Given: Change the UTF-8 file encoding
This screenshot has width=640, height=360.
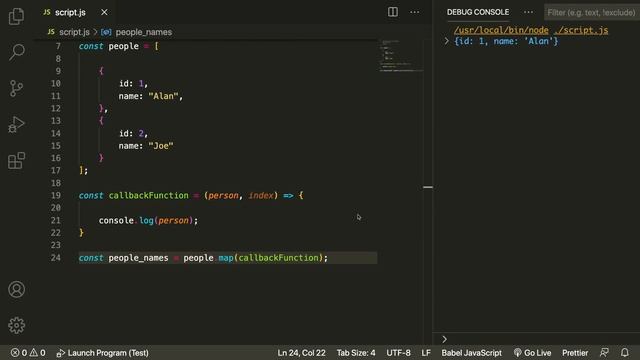Looking at the screenshot, I should [398, 353].
